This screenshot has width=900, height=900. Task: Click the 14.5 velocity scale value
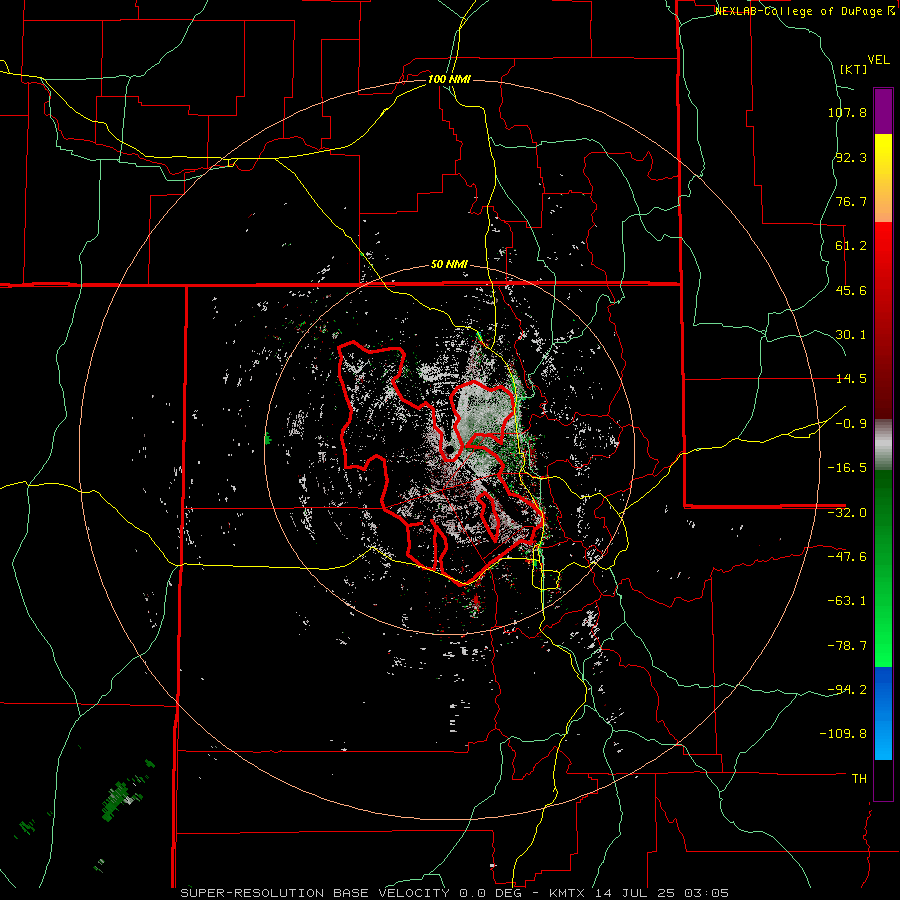click(x=851, y=379)
